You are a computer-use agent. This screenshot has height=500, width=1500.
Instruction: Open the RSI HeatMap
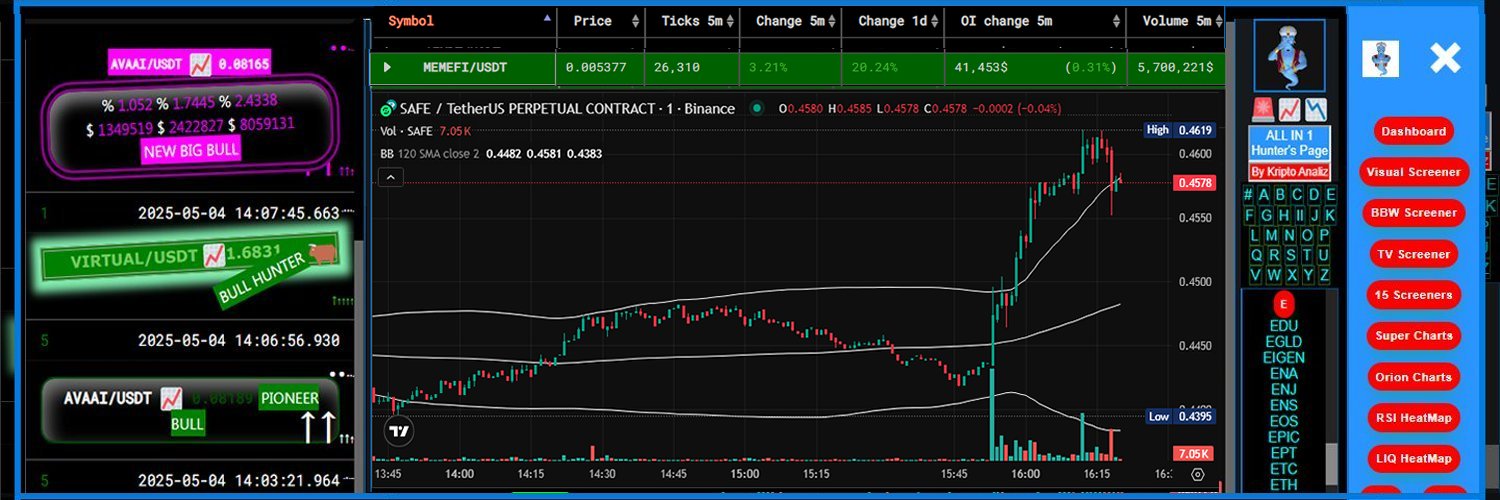click(x=1414, y=418)
